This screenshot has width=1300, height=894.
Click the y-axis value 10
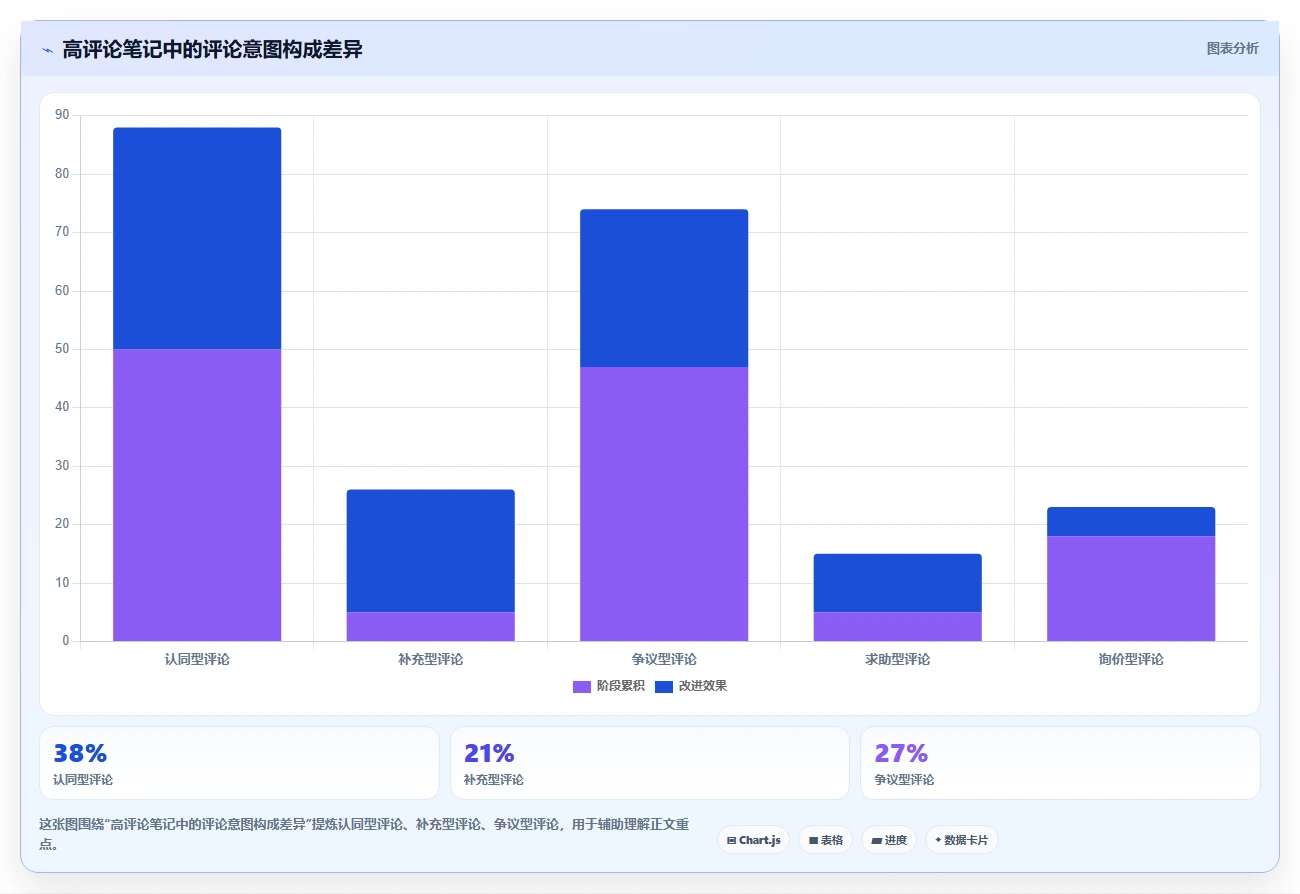[62, 583]
